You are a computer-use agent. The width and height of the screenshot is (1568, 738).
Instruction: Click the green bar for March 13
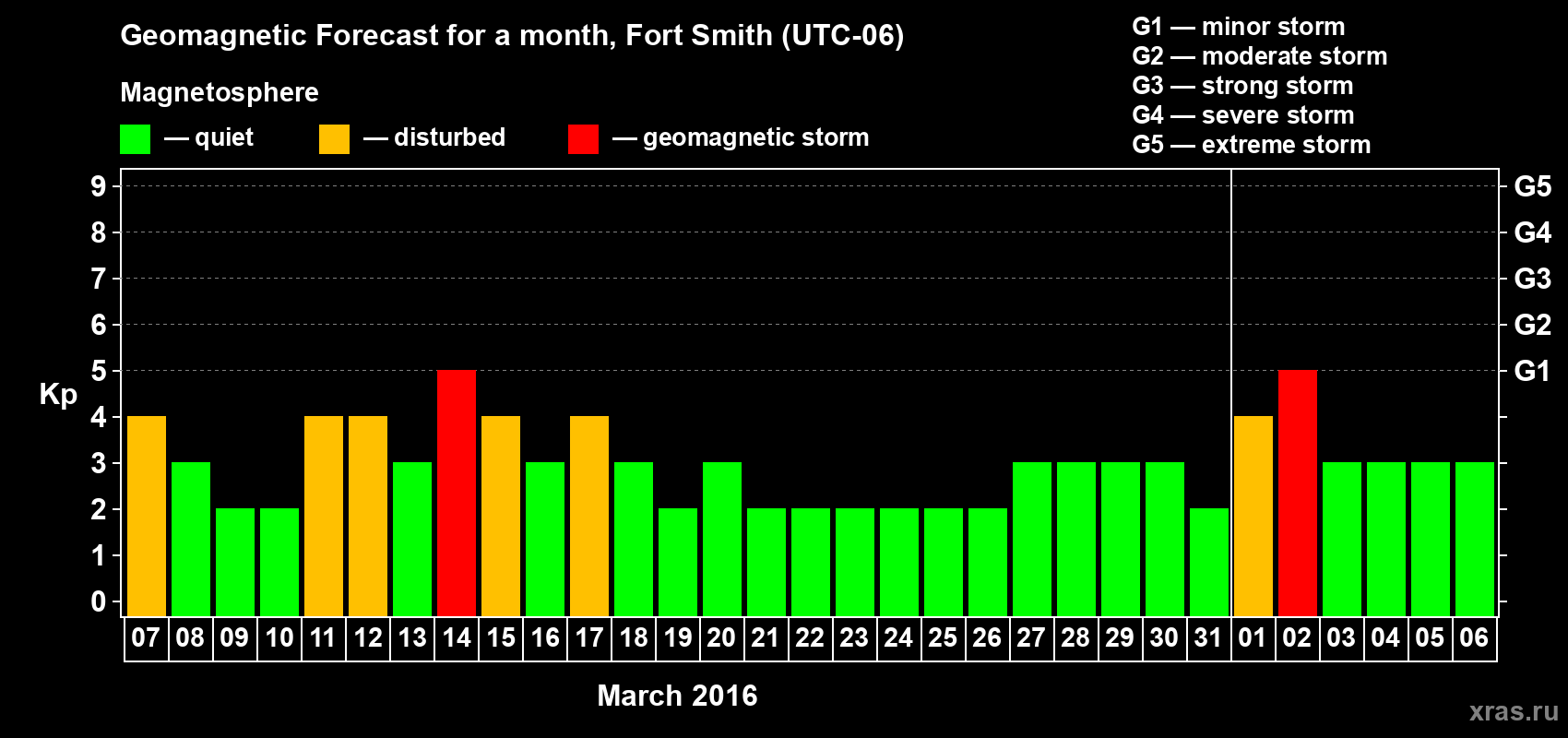[x=412, y=539]
